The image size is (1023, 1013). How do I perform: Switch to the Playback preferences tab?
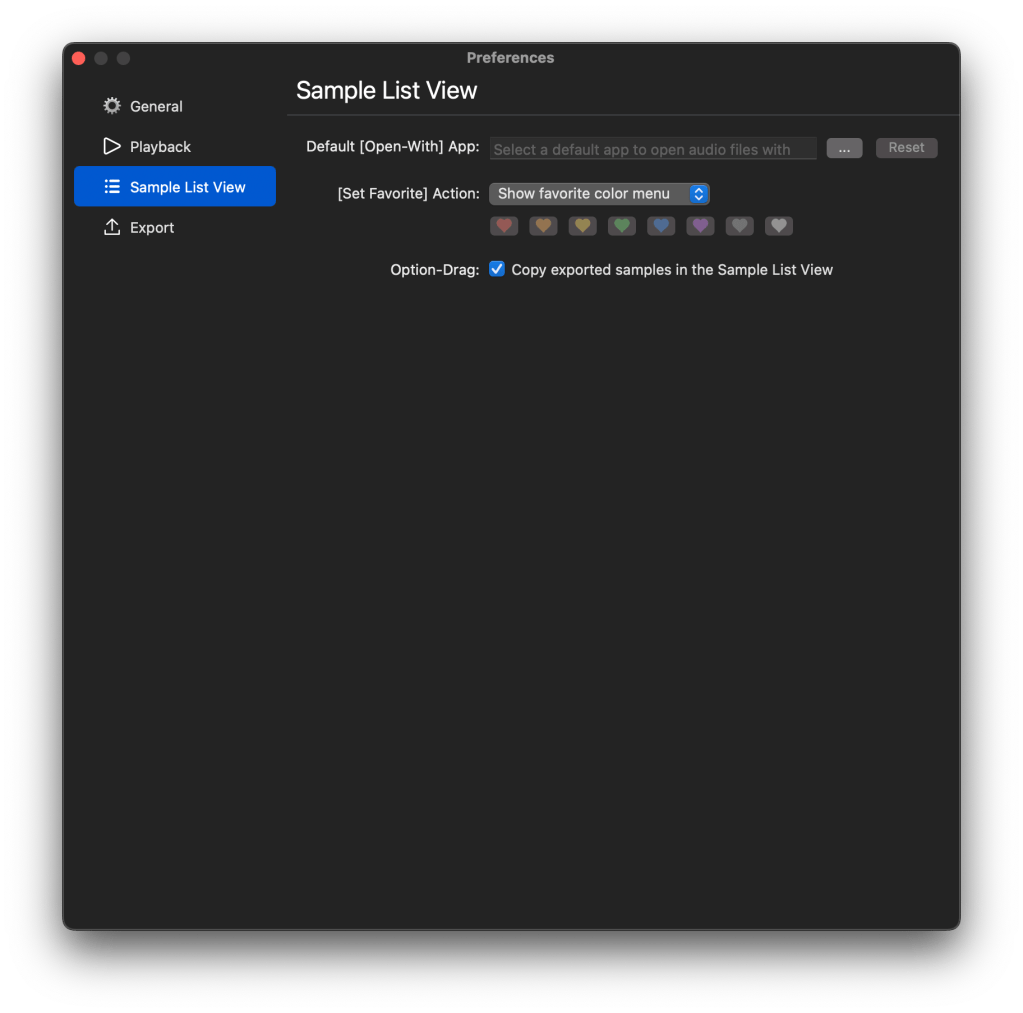(160, 147)
